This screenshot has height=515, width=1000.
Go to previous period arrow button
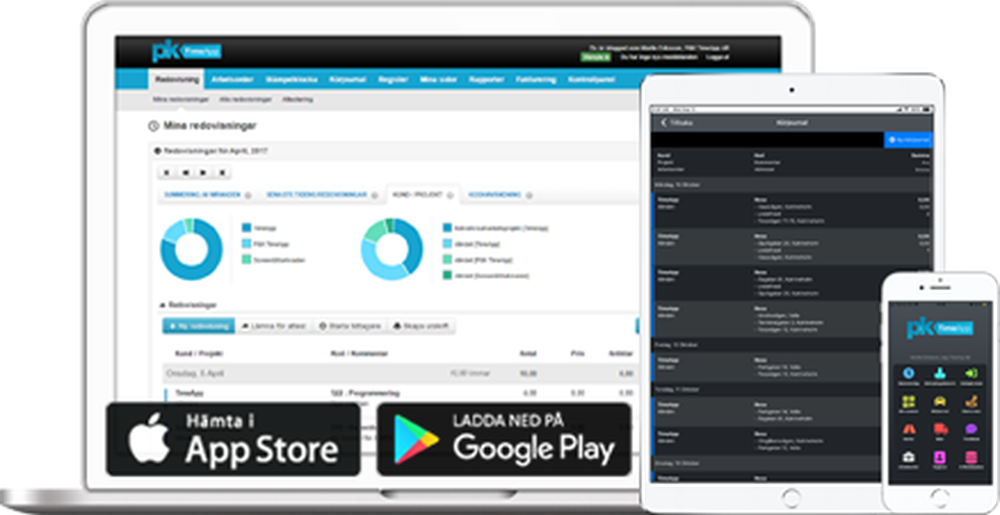[x=186, y=172]
